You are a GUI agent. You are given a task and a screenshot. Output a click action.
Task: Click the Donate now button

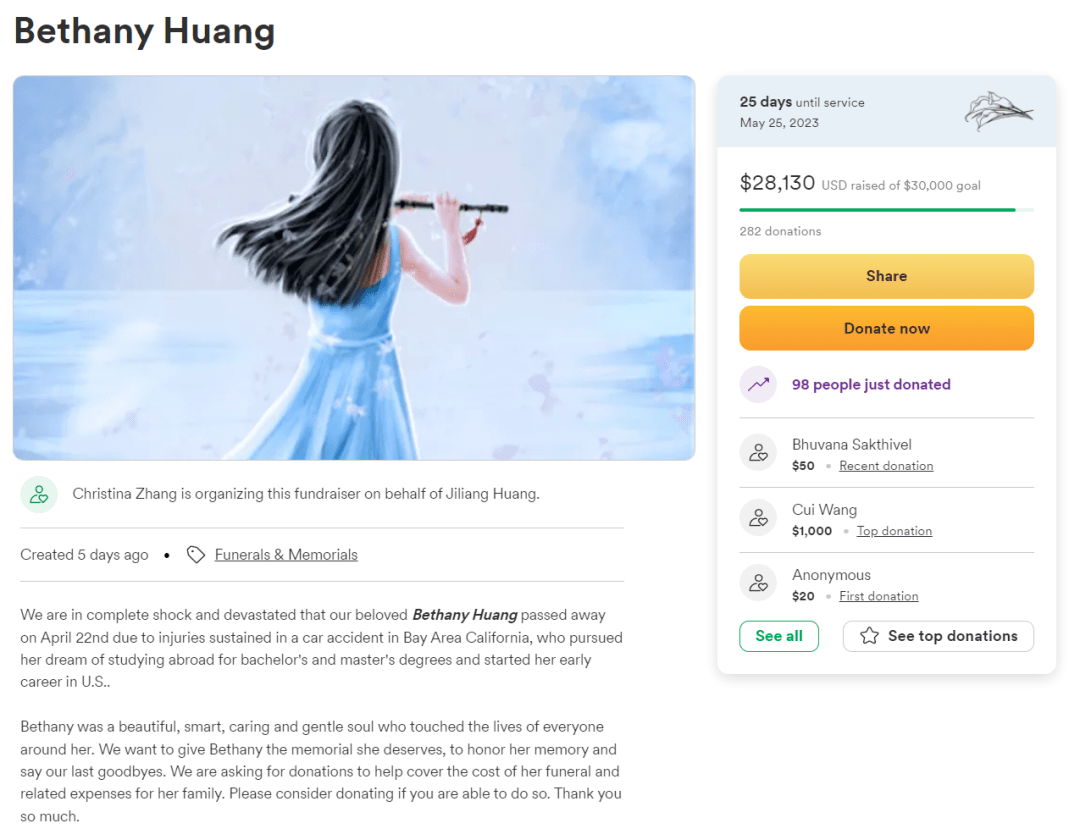click(886, 328)
